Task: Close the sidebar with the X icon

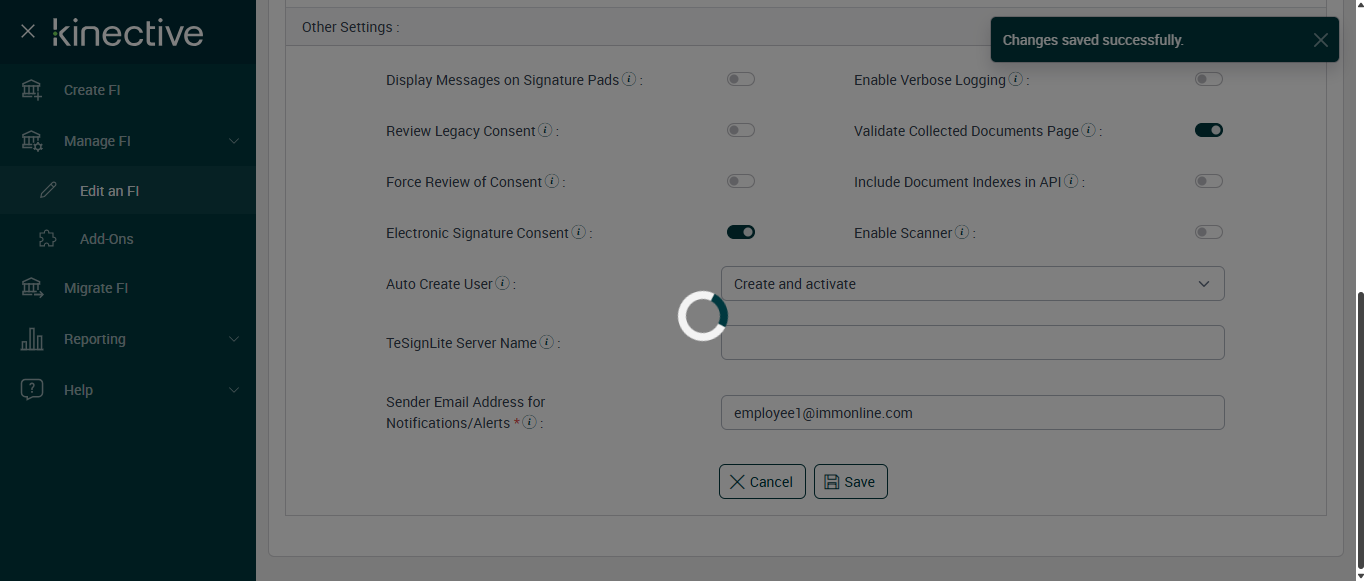Action: (x=28, y=32)
